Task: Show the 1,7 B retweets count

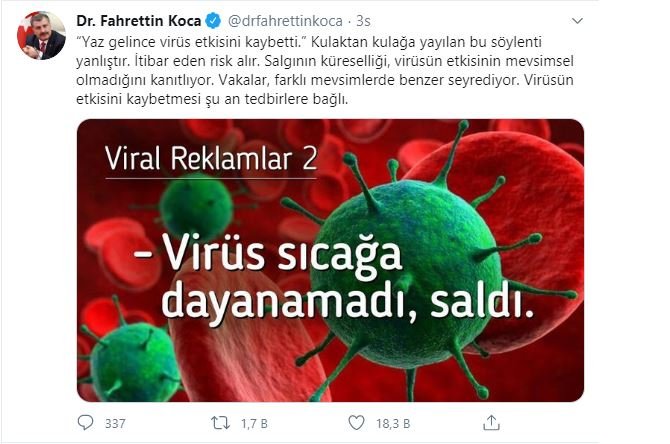Action: tap(254, 423)
